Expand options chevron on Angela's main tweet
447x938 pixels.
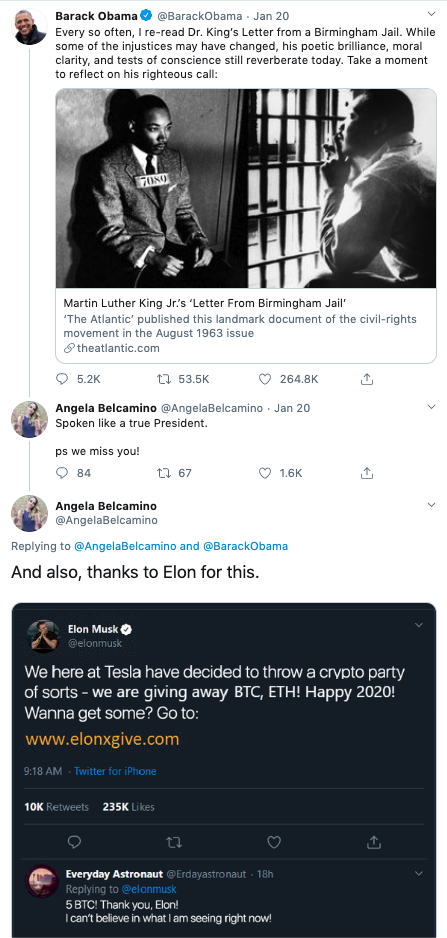pos(431,505)
